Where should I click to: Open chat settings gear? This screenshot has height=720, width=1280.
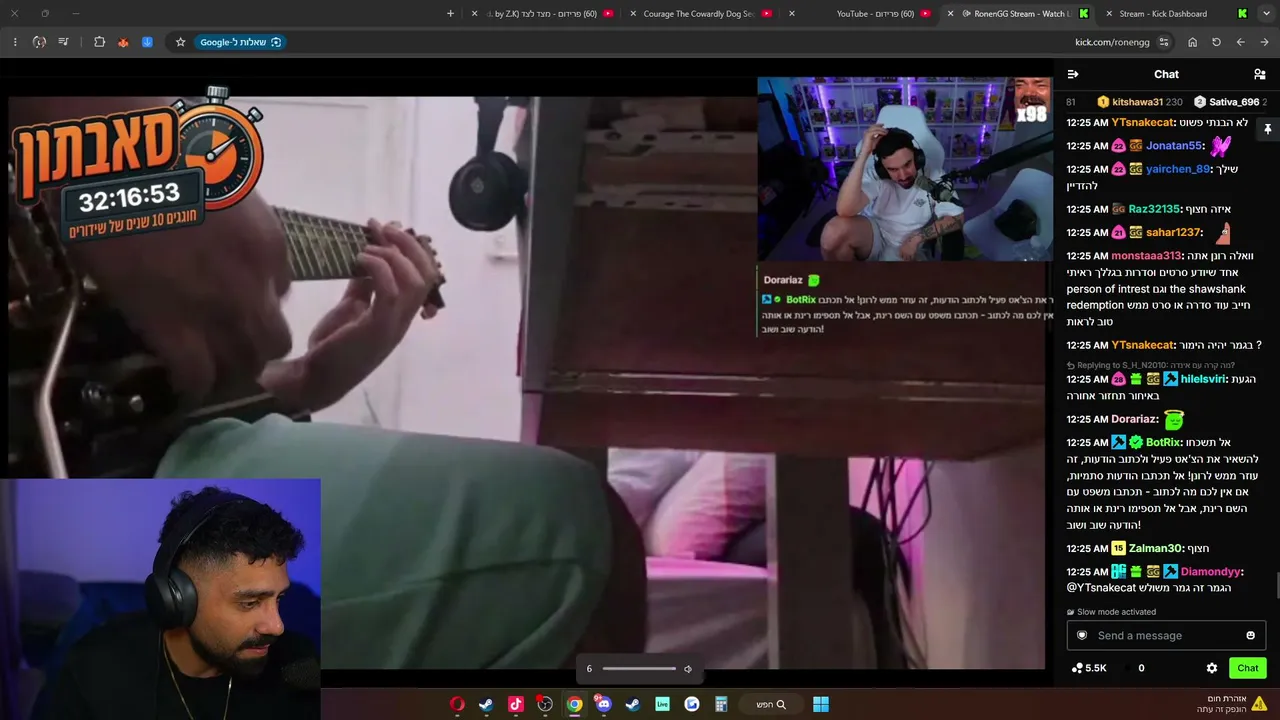(x=1212, y=668)
